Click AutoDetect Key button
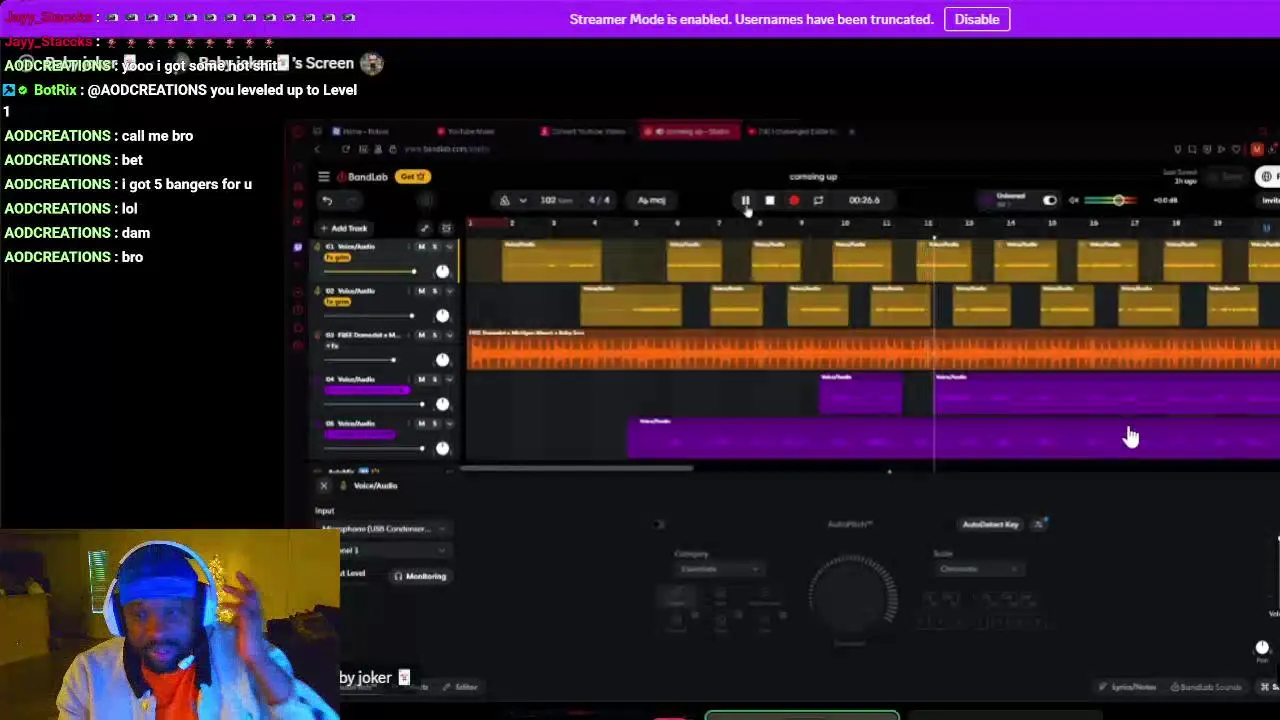 (x=990, y=524)
